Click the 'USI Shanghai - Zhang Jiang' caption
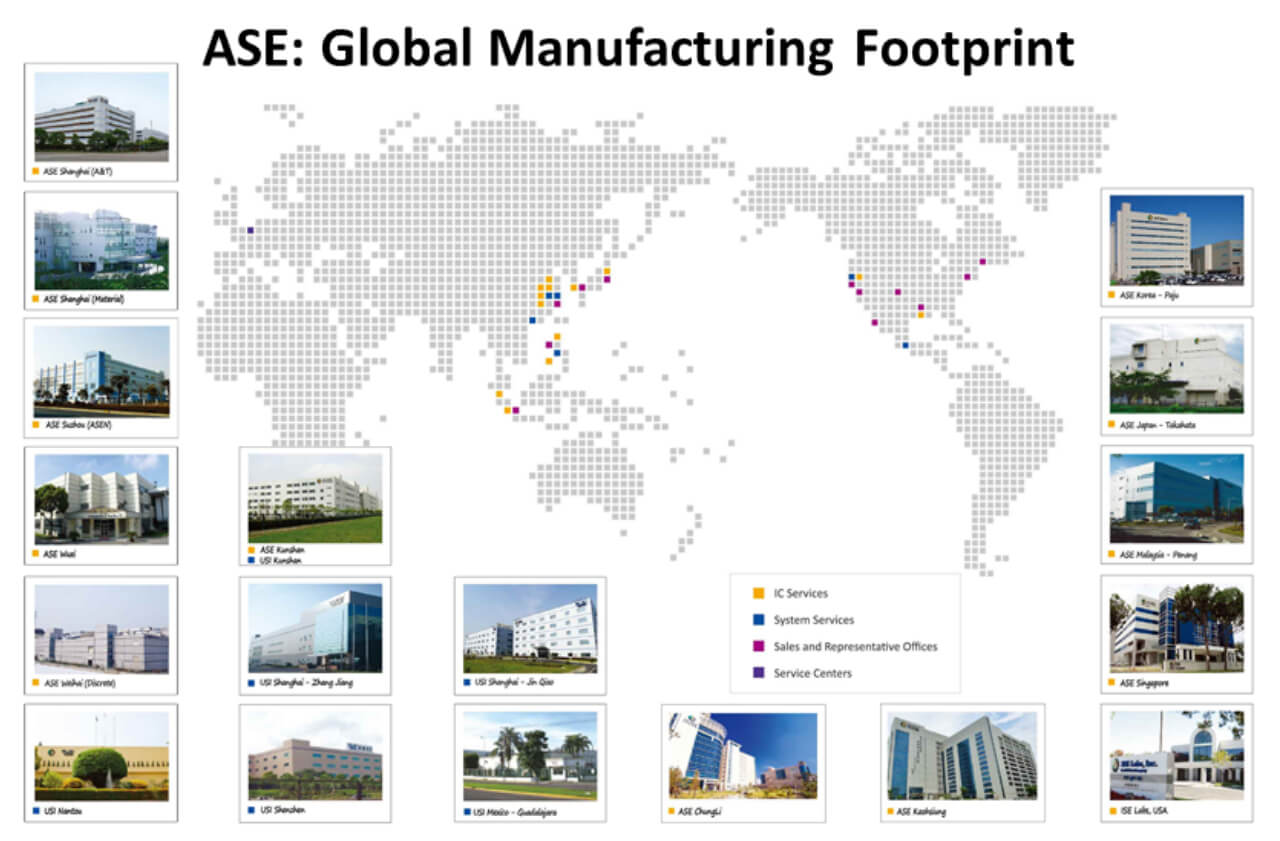The image size is (1280, 841). point(305,683)
